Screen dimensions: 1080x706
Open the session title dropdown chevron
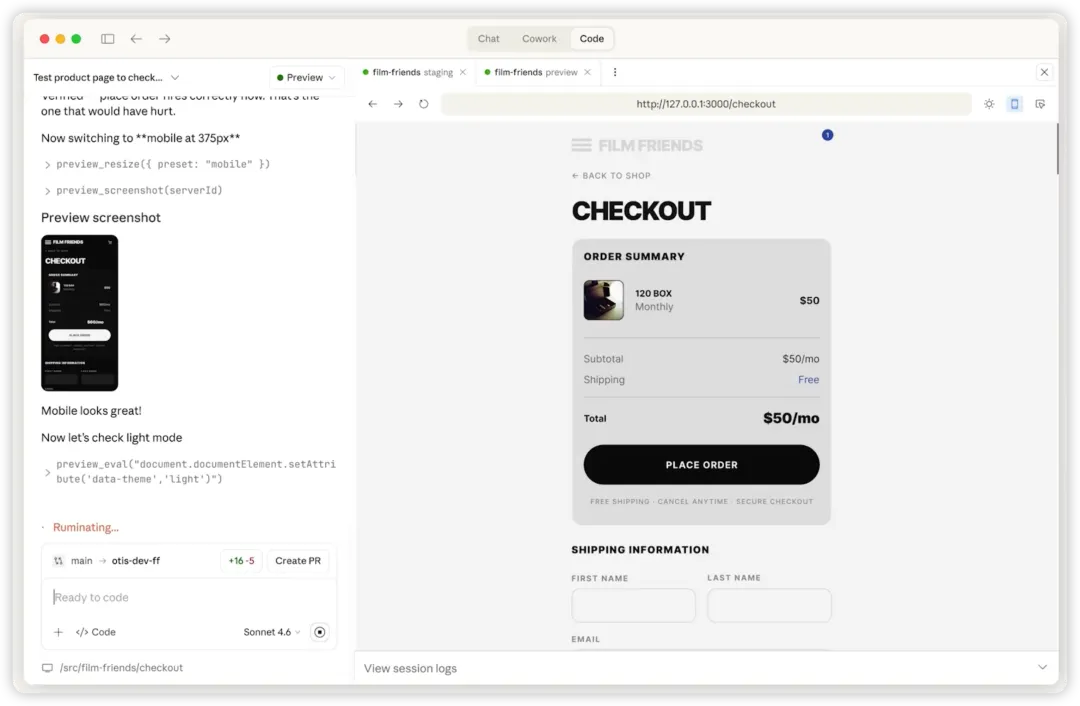175,78
